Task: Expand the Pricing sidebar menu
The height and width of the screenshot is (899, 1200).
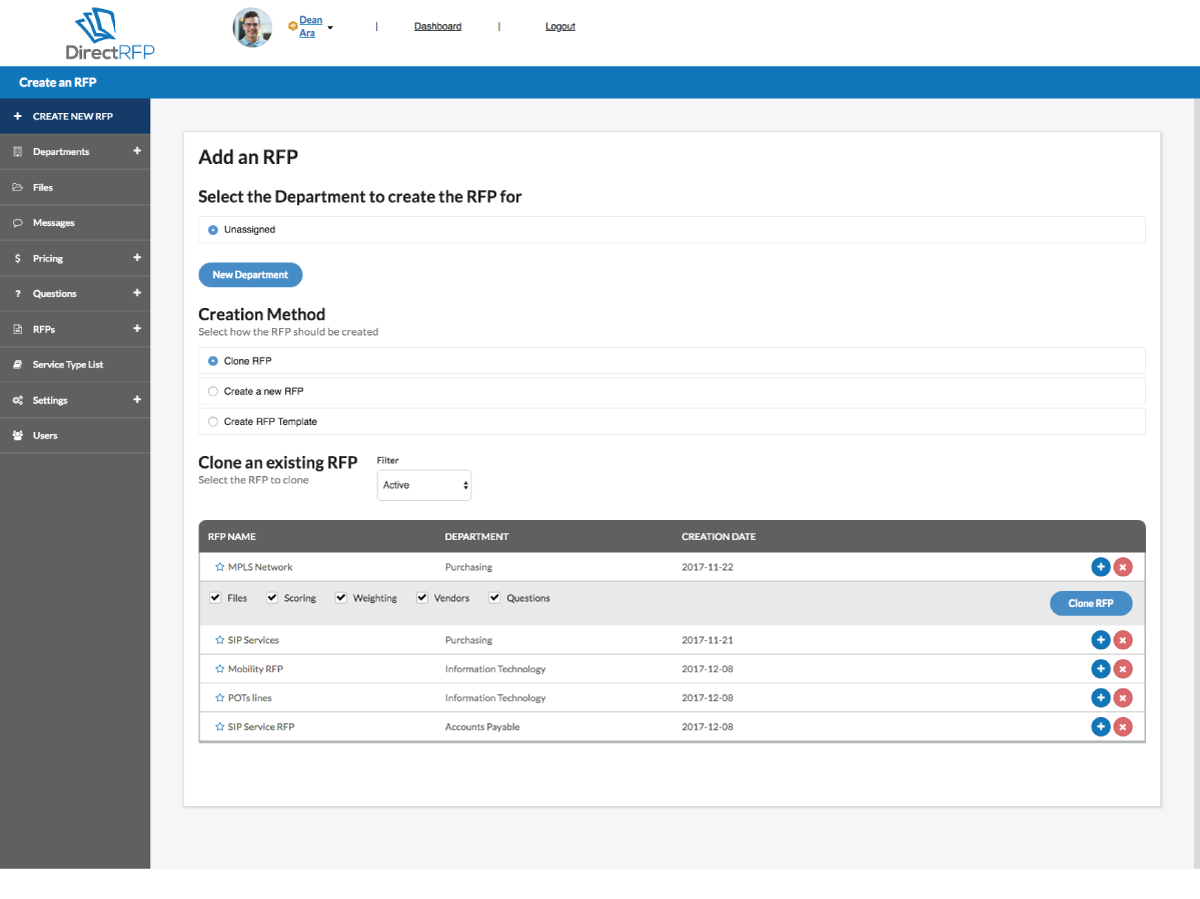Action: pos(137,258)
